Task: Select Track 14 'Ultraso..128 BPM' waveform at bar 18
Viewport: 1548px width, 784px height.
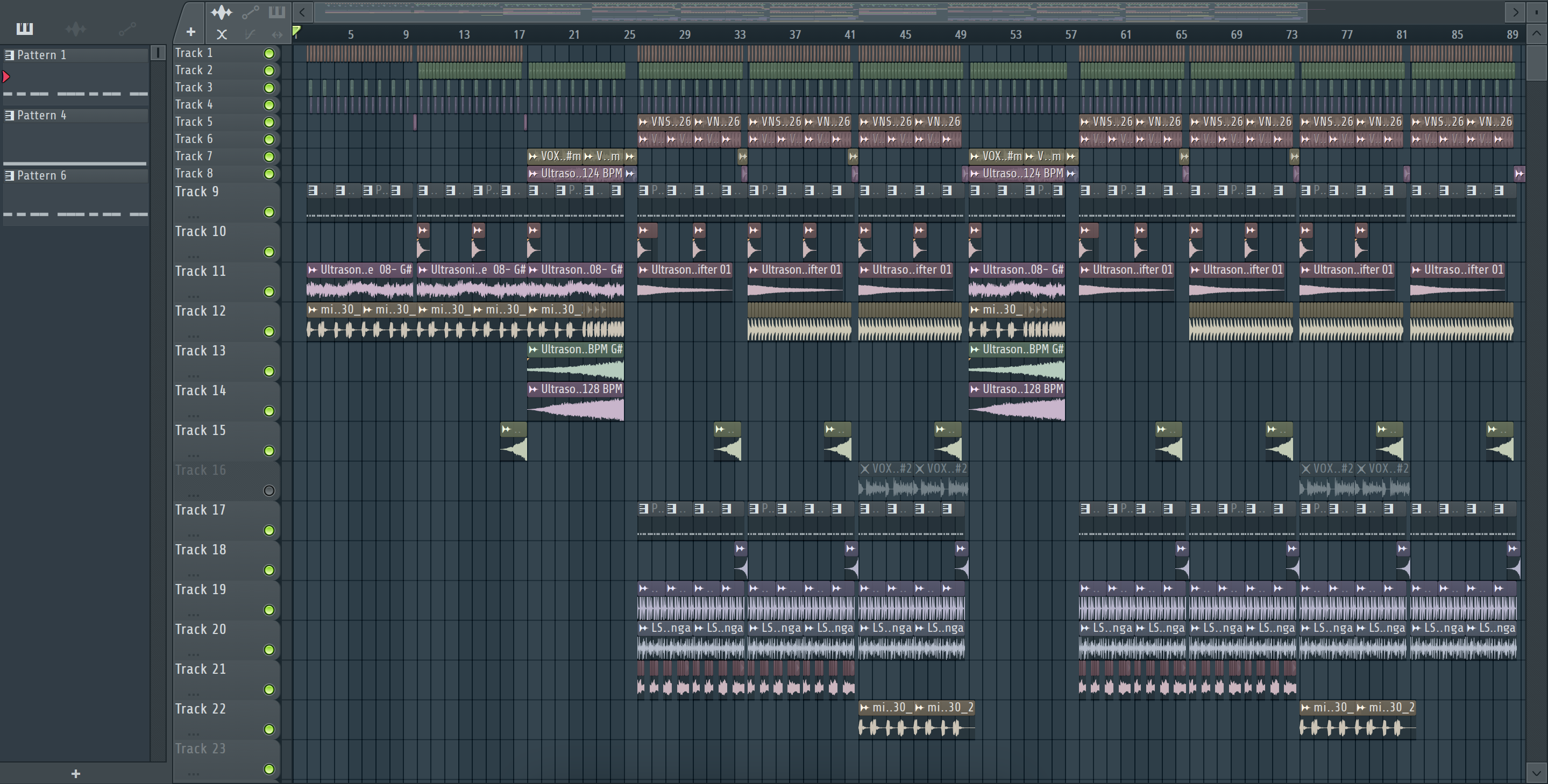Action: coord(576,410)
